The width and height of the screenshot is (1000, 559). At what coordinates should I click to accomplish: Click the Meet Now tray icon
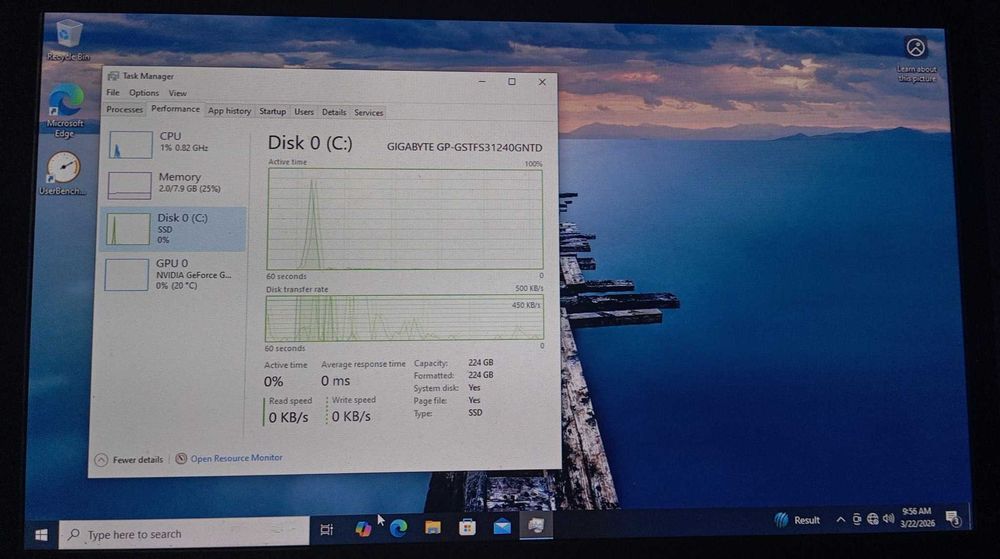(857, 519)
